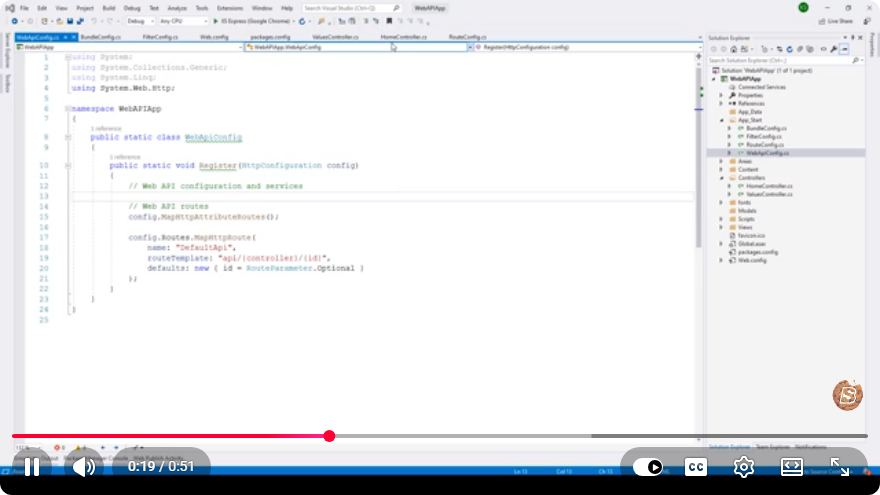Close the WebApiConfig.cs tab

click(x=74, y=37)
